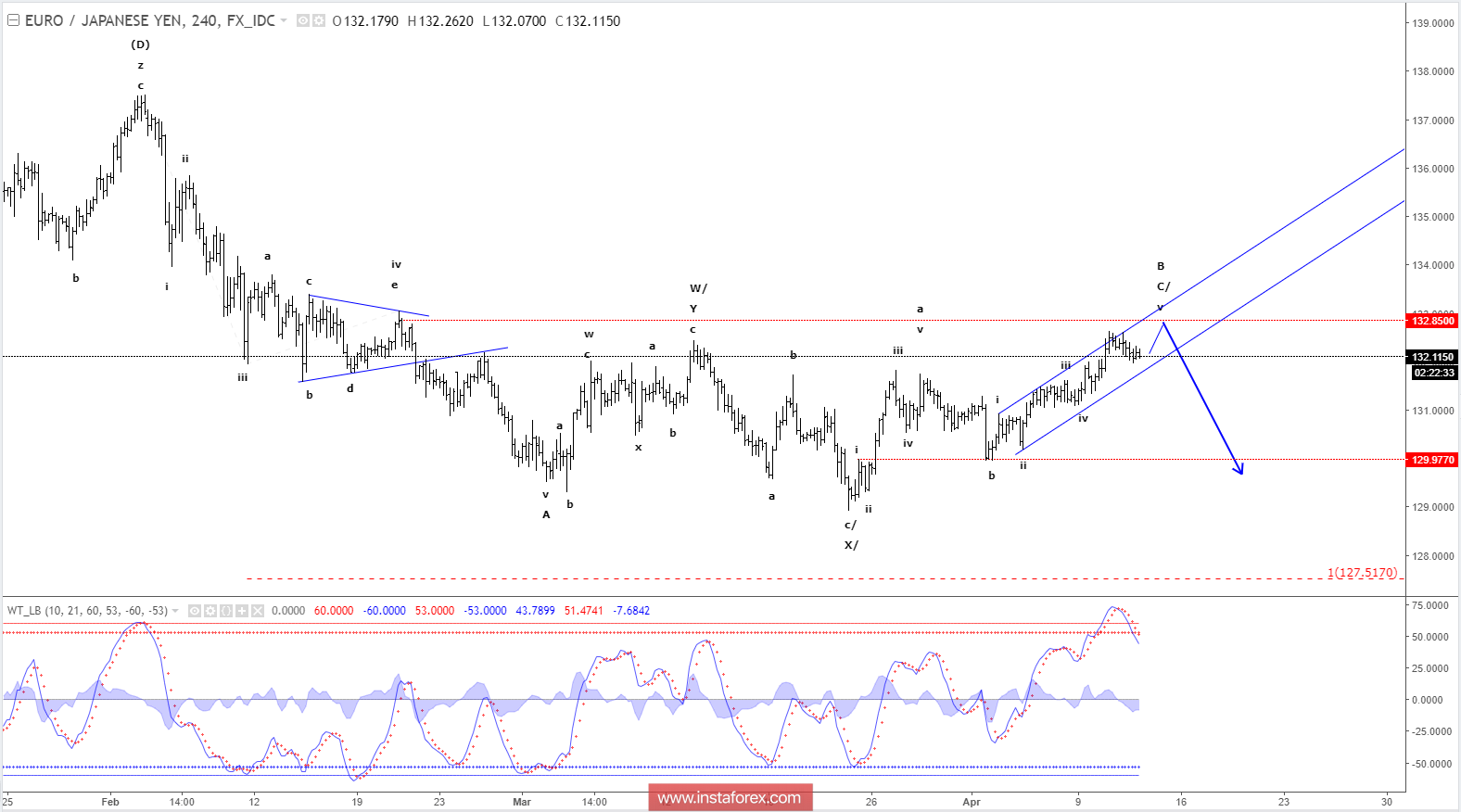The image size is (1461, 812).
Task: Click the 75.0000 indicator scale label
Action: pyautogui.click(x=1429, y=605)
